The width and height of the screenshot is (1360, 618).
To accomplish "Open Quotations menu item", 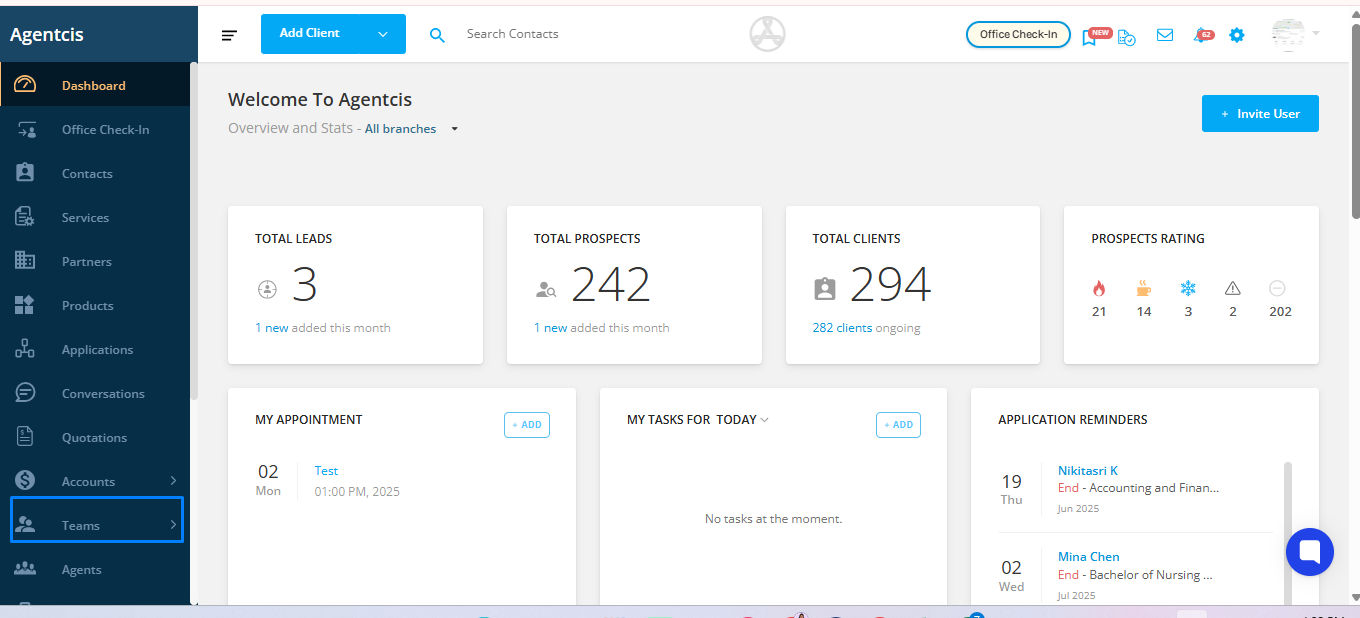I will 94,437.
